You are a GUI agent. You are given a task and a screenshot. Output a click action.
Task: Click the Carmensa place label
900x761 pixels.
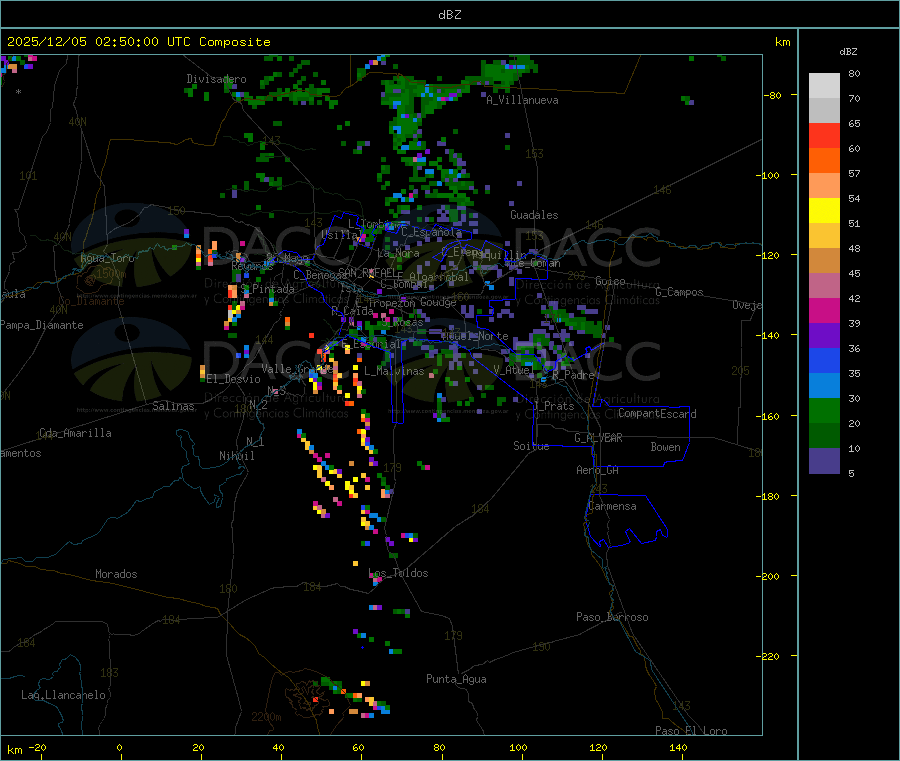(612, 506)
